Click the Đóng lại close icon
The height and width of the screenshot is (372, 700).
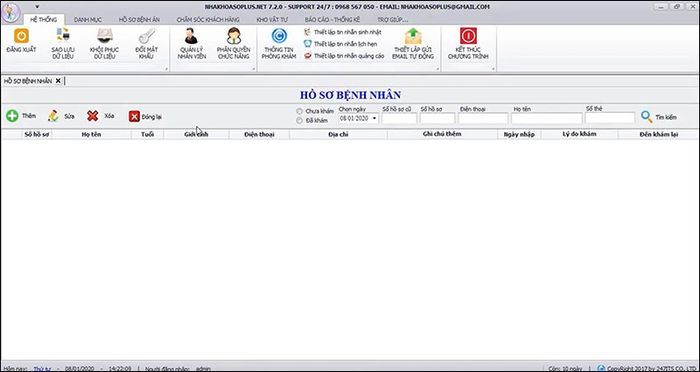134,117
